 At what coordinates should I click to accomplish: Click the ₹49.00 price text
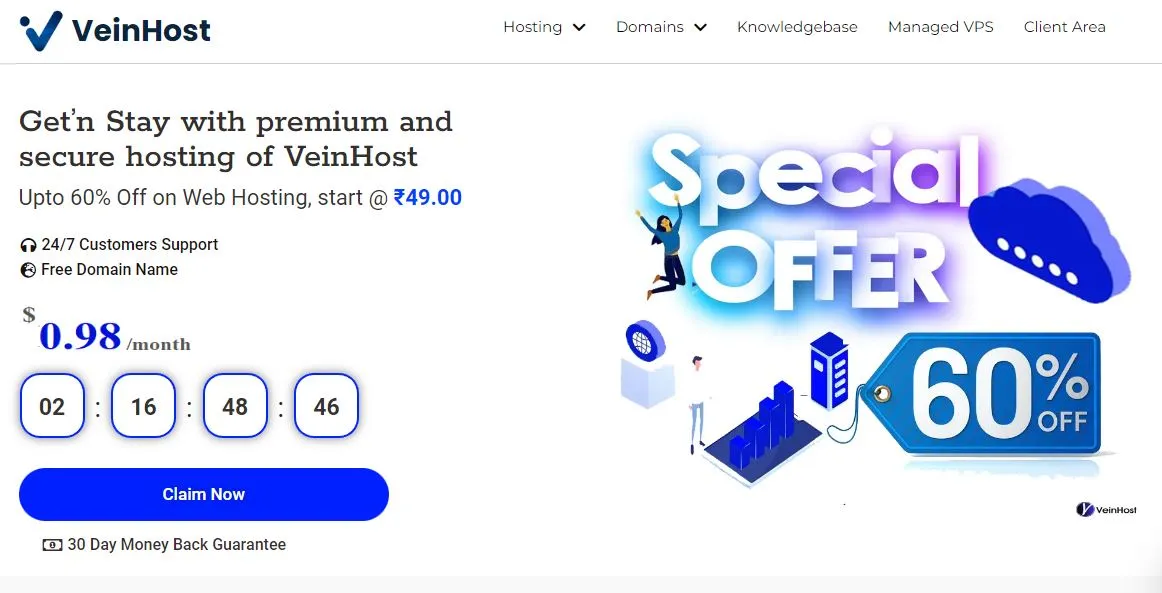click(x=428, y=198)
